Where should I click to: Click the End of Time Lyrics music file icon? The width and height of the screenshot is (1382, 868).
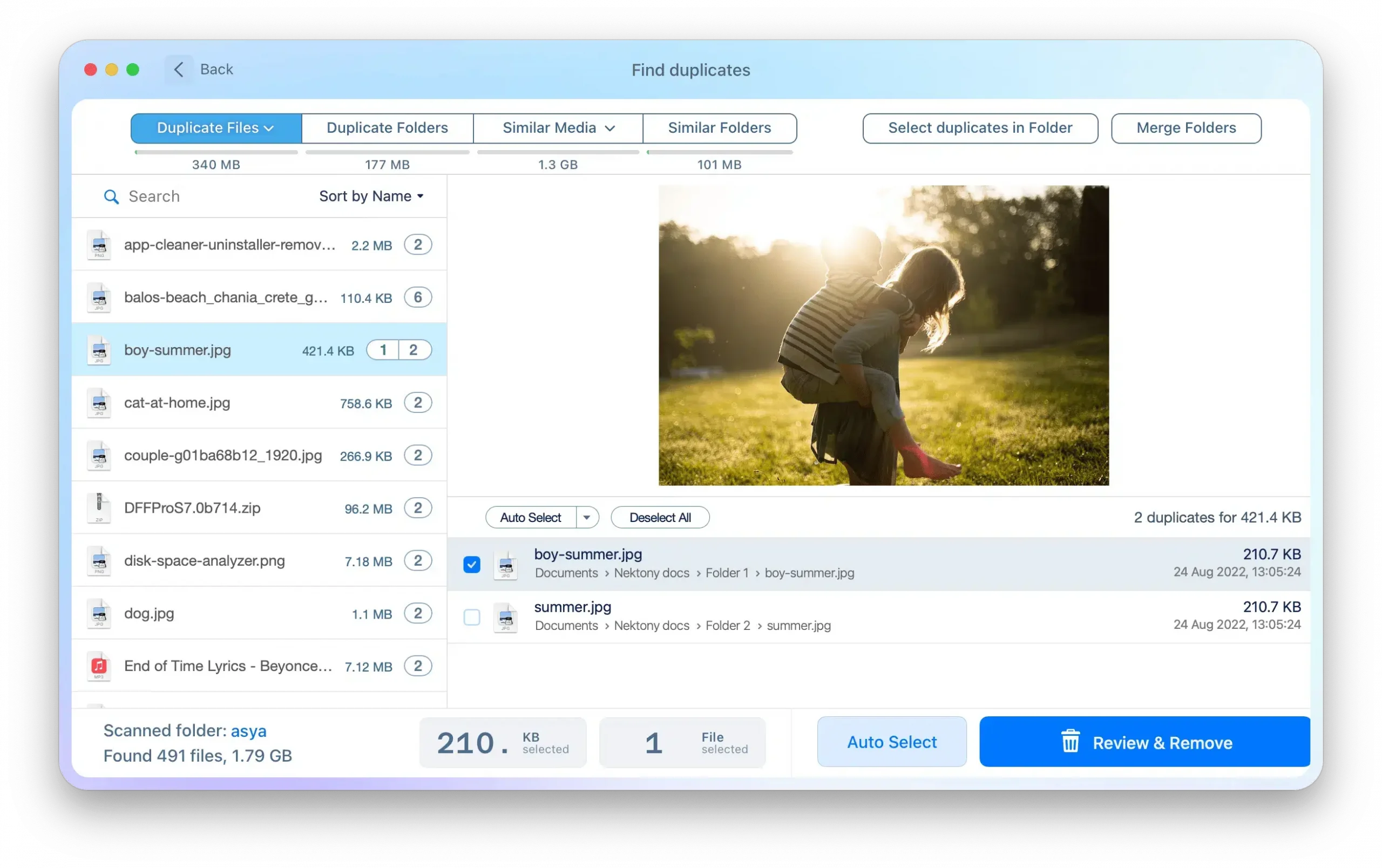click(99, 666)
